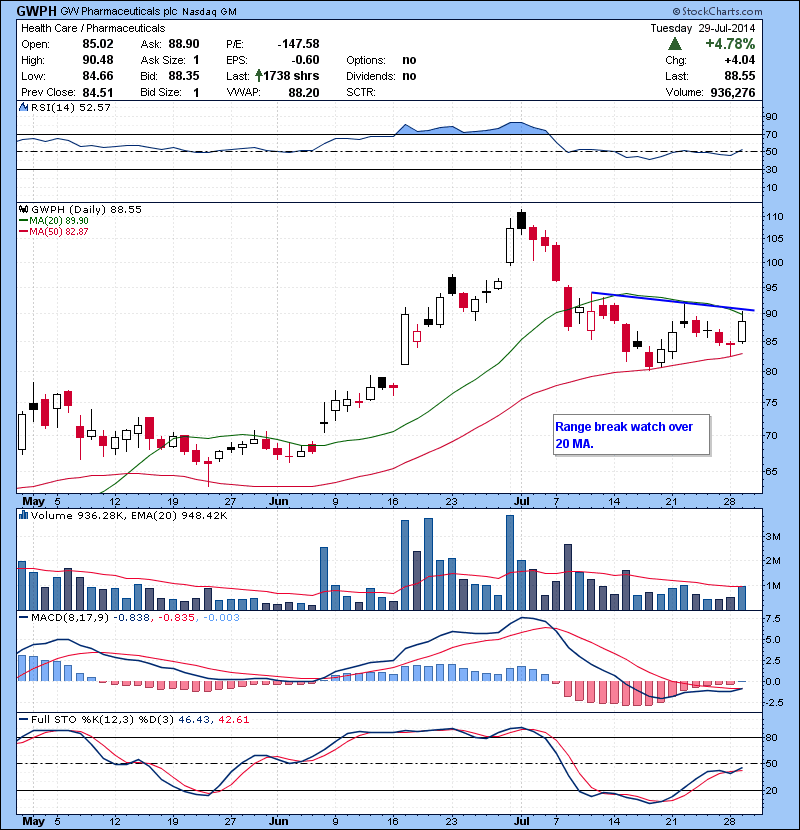This screenshot has height=830, width=800.
Task: Click the StockCharts.com copyright text
Action: pyautogui.click(x=717, y=11)
